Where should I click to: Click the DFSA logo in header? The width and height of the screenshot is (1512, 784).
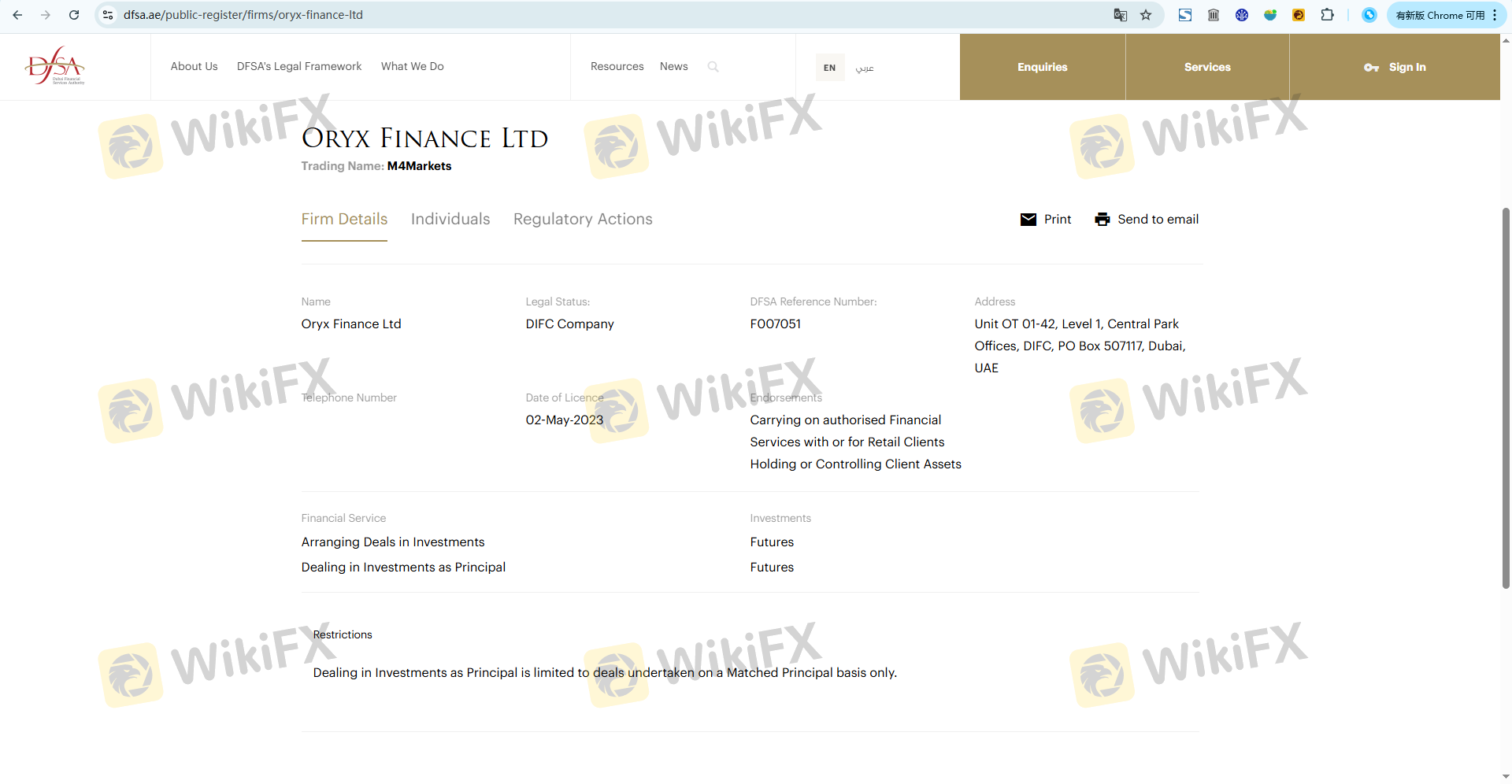click(54, 66)
